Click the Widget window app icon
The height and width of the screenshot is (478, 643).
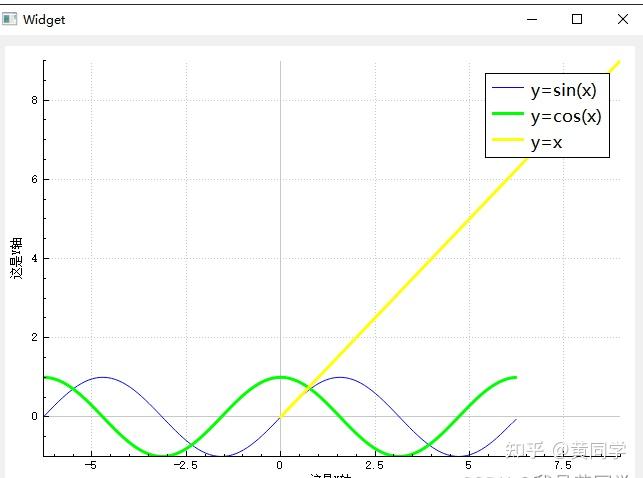(9, 19)
